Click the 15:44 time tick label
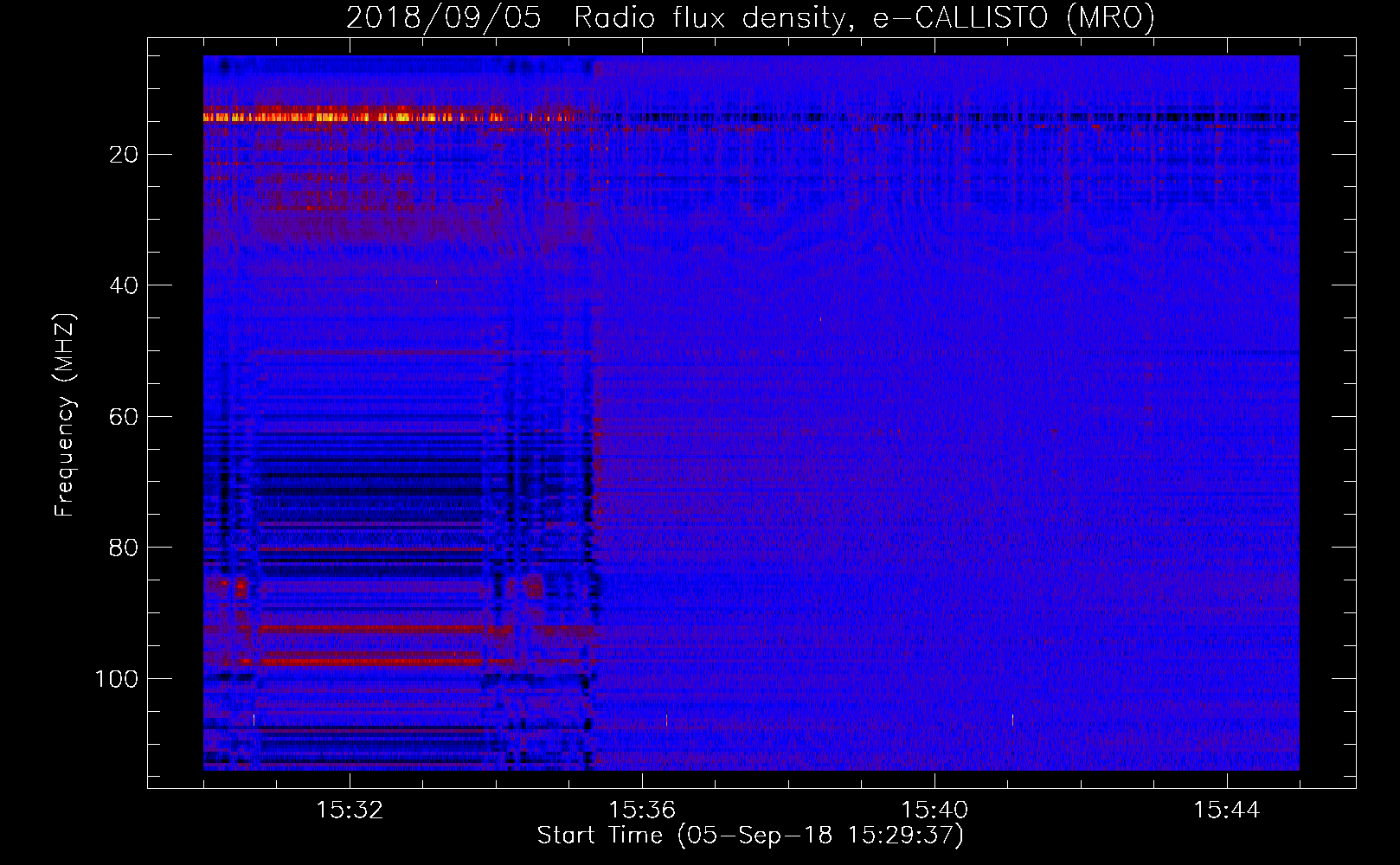This screenshot has width=1400, height=865. tap(1227, 811)
